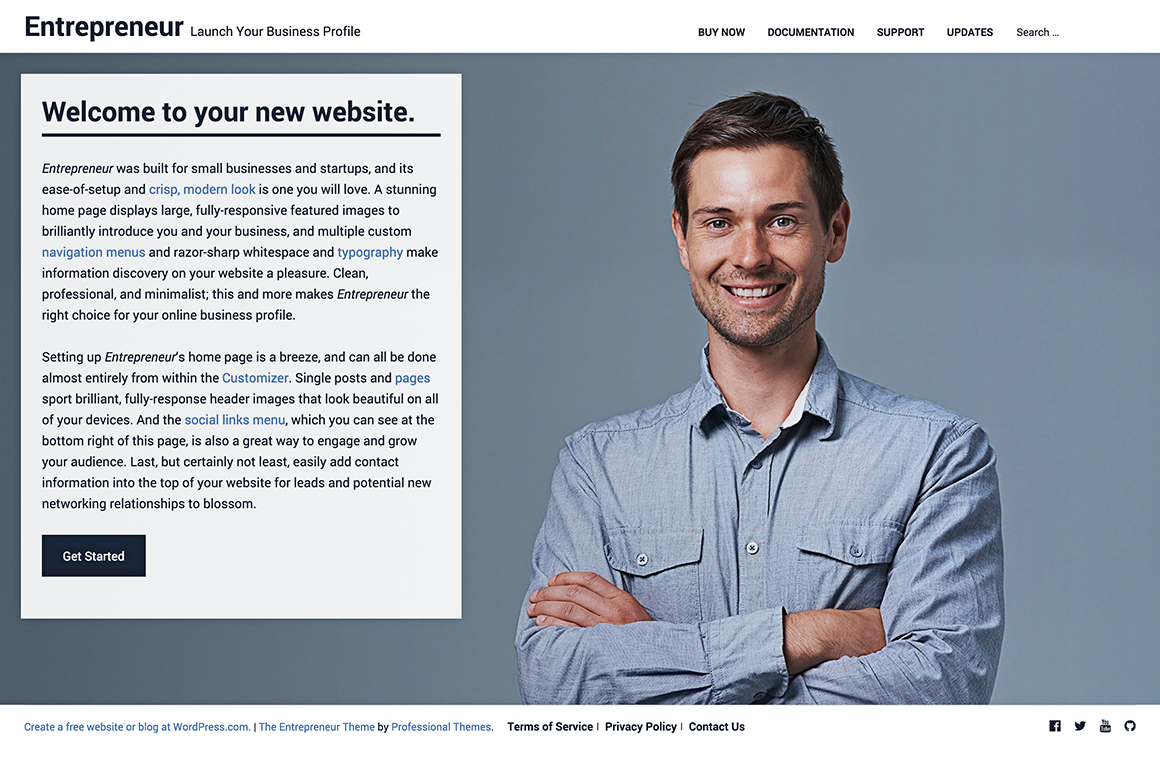The image size is (1160, 772).
Task: Visit the YouTube icon link in footer
Action: pos(1105,726)
